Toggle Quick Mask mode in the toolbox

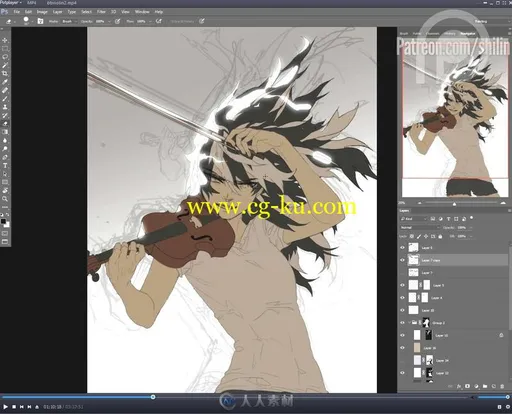(5, 233)
